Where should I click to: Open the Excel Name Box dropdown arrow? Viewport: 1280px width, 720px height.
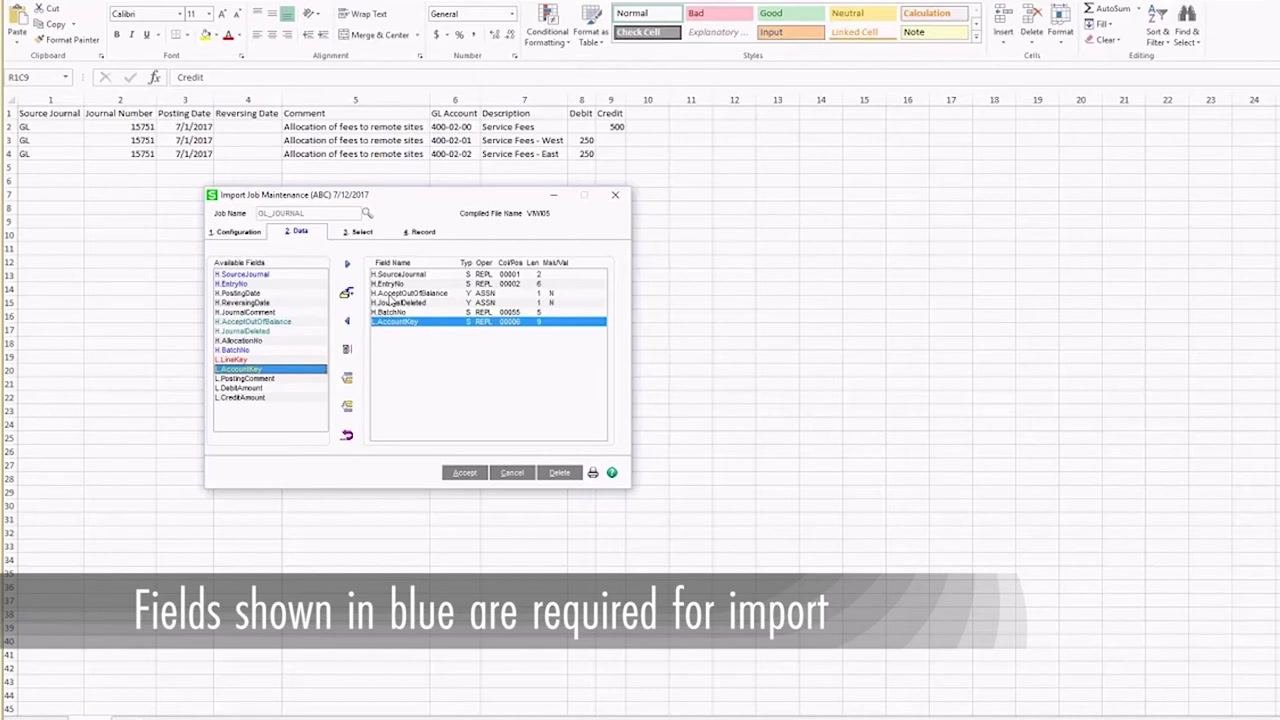click(x=65, y=77)
